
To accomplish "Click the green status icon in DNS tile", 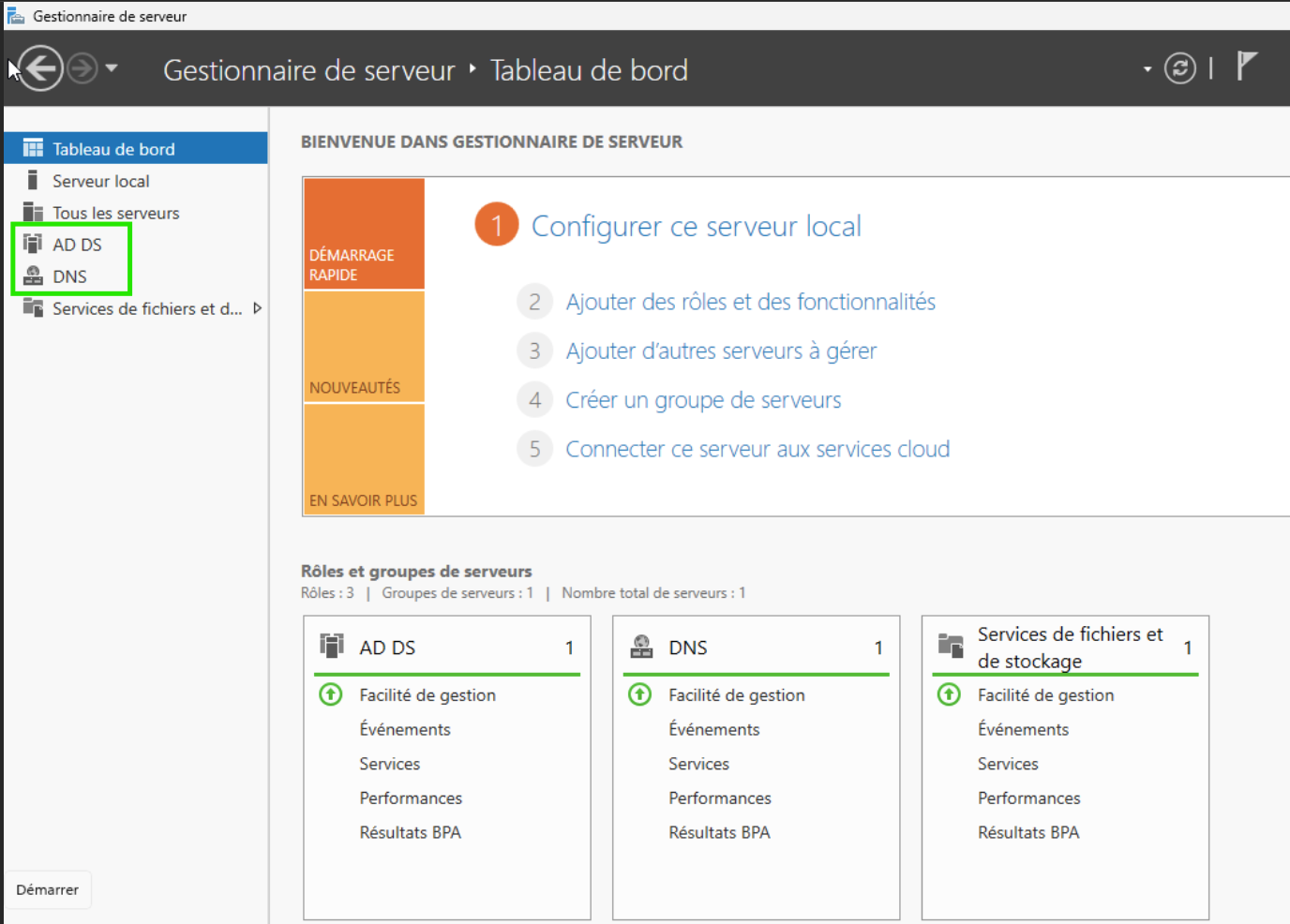I will (639, 694).
